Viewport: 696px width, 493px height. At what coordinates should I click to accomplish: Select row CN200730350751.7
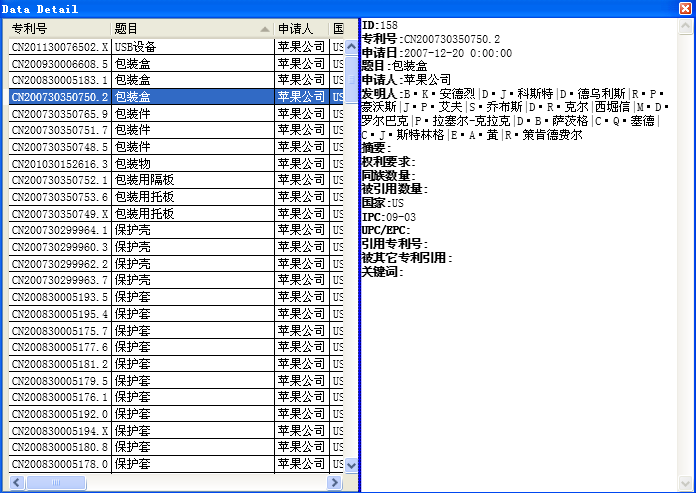tap(177, 130)
